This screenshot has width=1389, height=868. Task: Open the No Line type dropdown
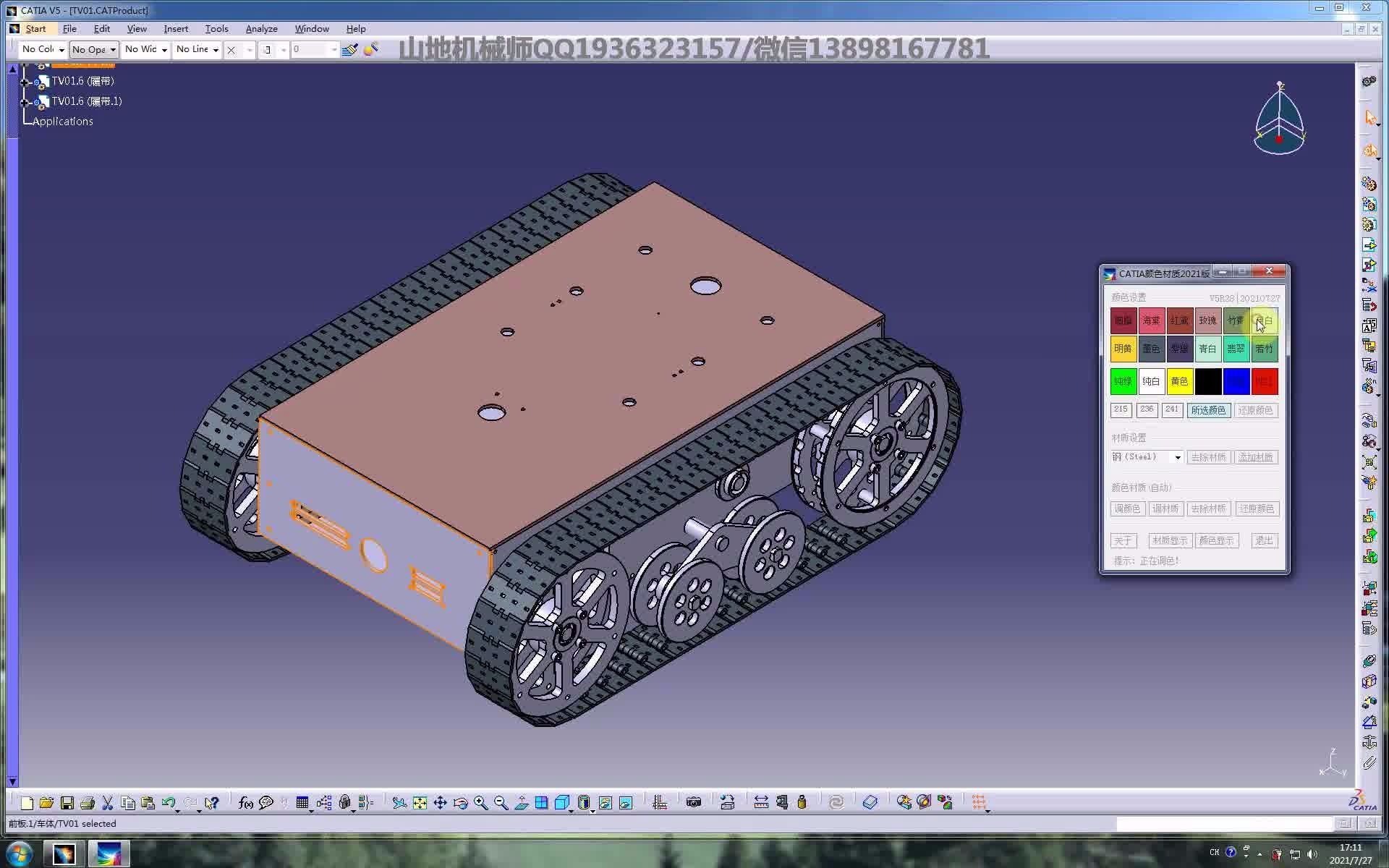pos(197,49)
